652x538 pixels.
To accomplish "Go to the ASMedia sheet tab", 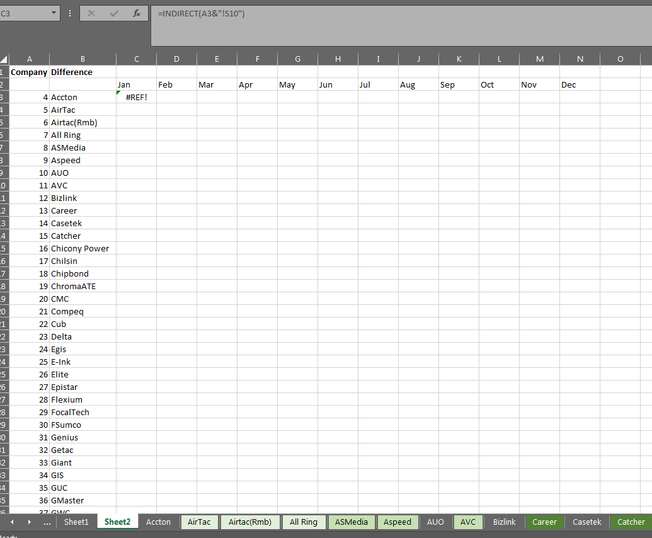I will [351, 522].
